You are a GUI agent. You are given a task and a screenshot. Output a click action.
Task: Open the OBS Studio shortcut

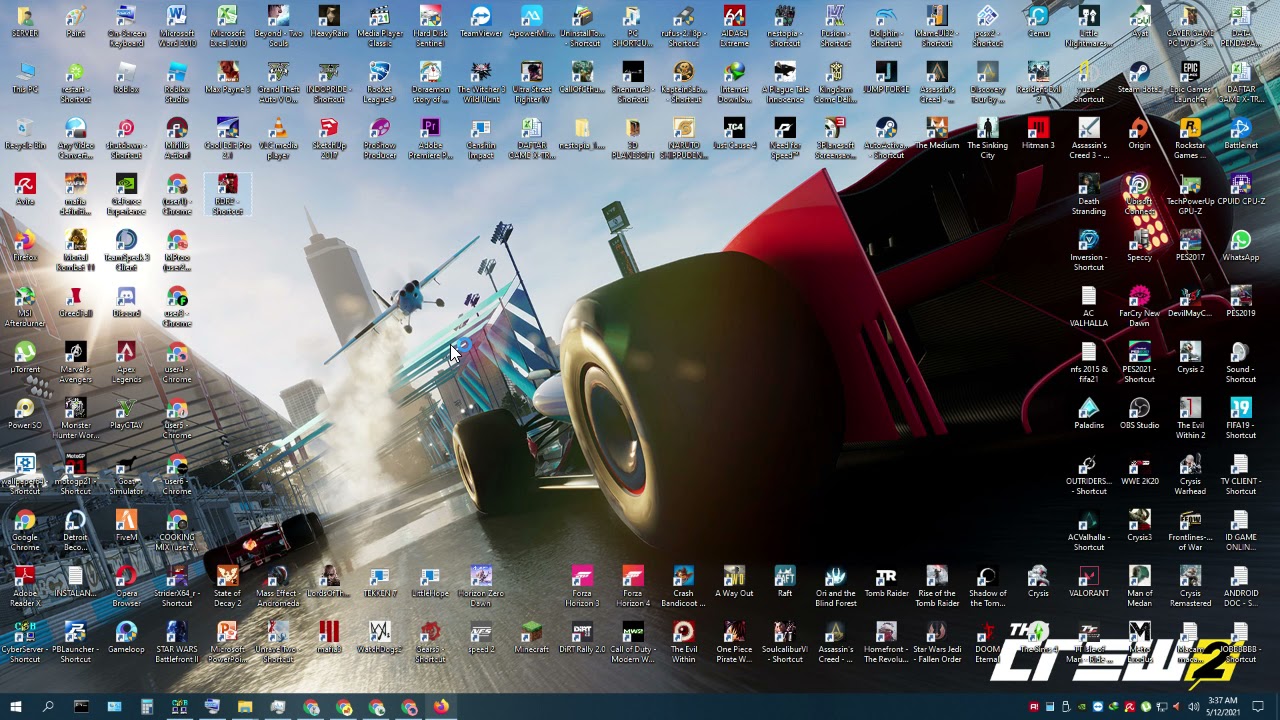coord(1139,415)
